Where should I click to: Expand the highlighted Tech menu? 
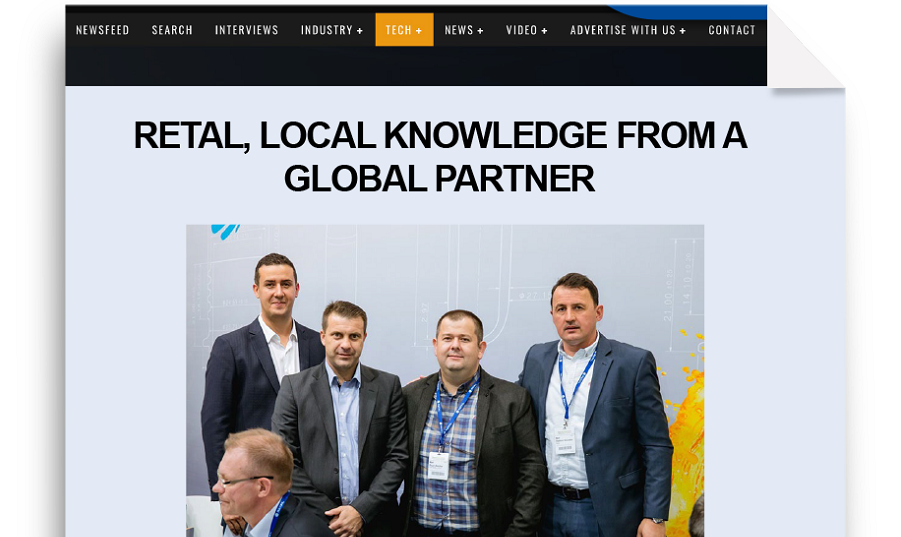[404, 30]
